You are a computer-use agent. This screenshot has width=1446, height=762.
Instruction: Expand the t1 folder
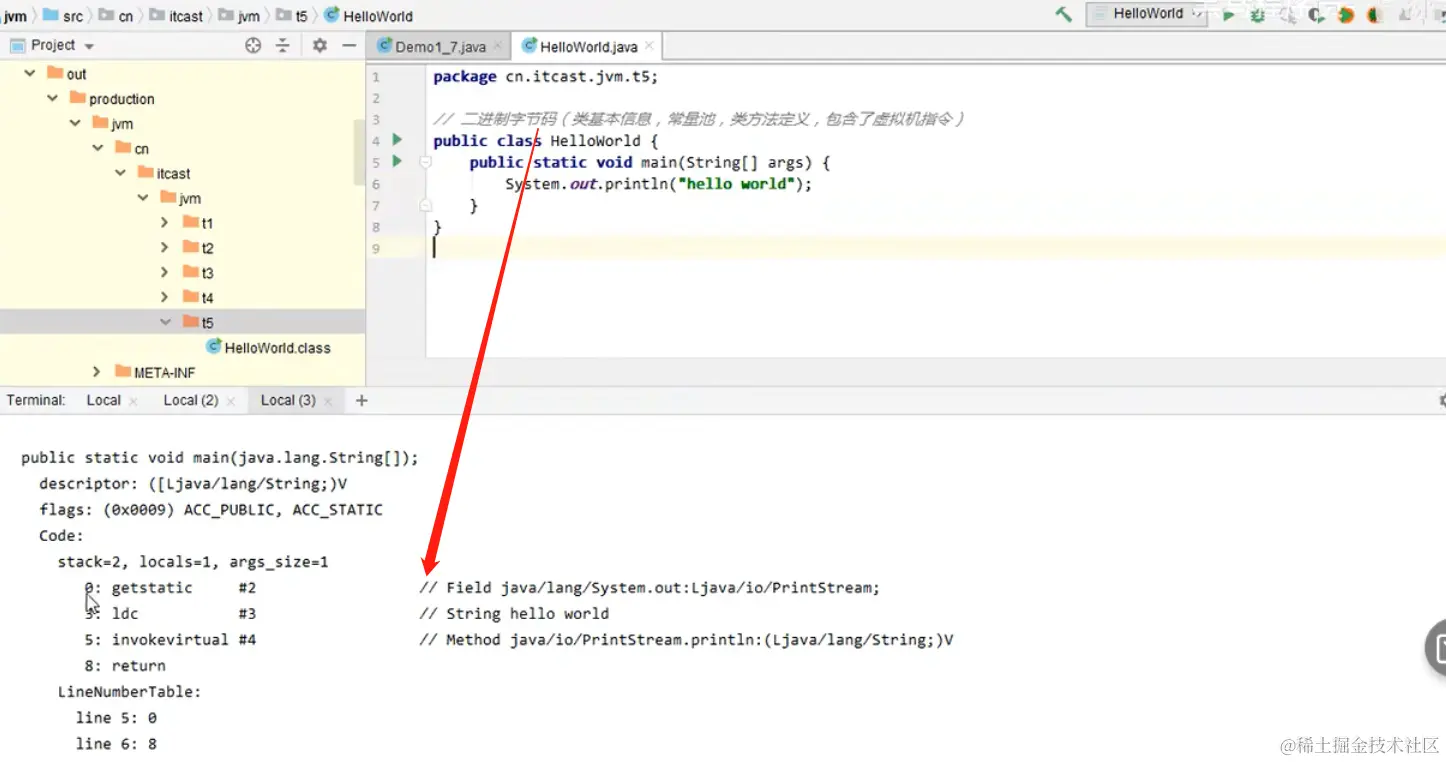coord(164,222)
